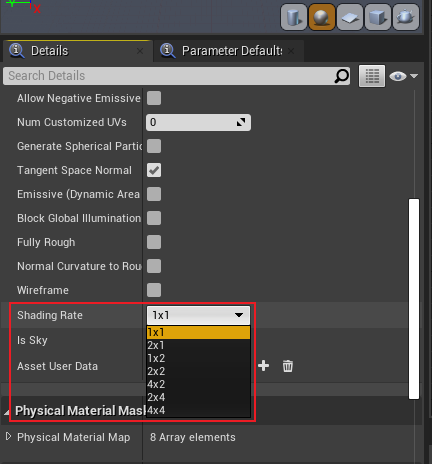Select the teapot preview mesh icon
Screen dimensions: 432x464
tap(406, 17)
